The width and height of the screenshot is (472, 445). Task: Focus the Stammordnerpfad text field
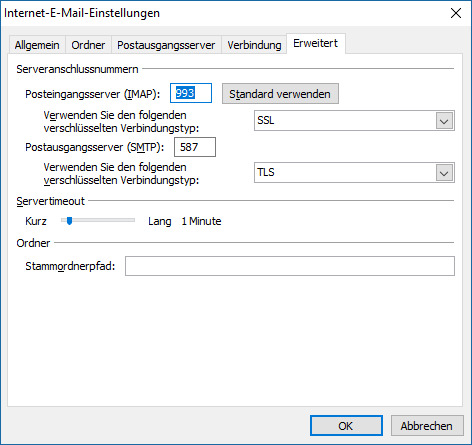(290, 266)
